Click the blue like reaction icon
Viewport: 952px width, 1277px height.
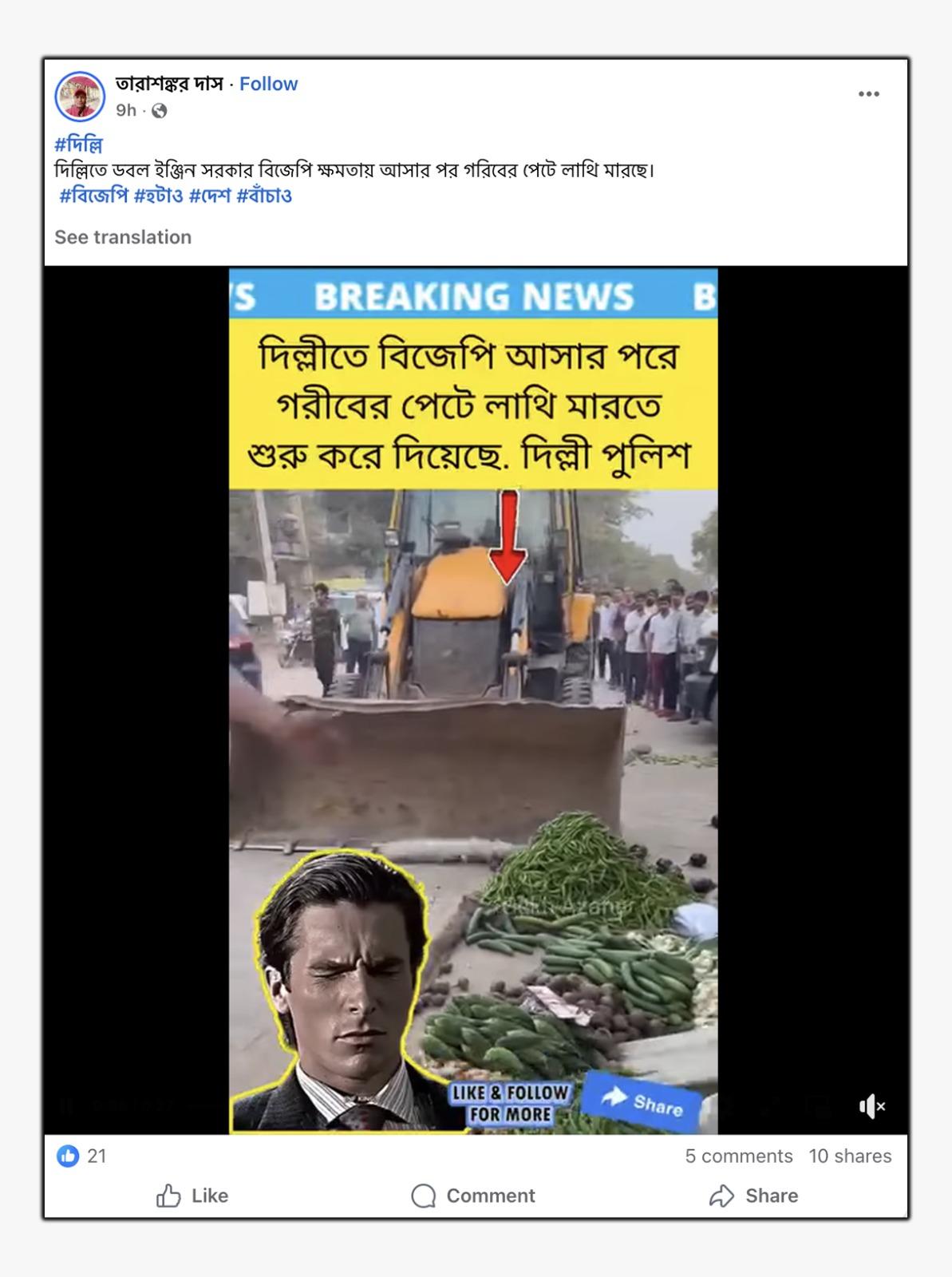pos(68,1156)
